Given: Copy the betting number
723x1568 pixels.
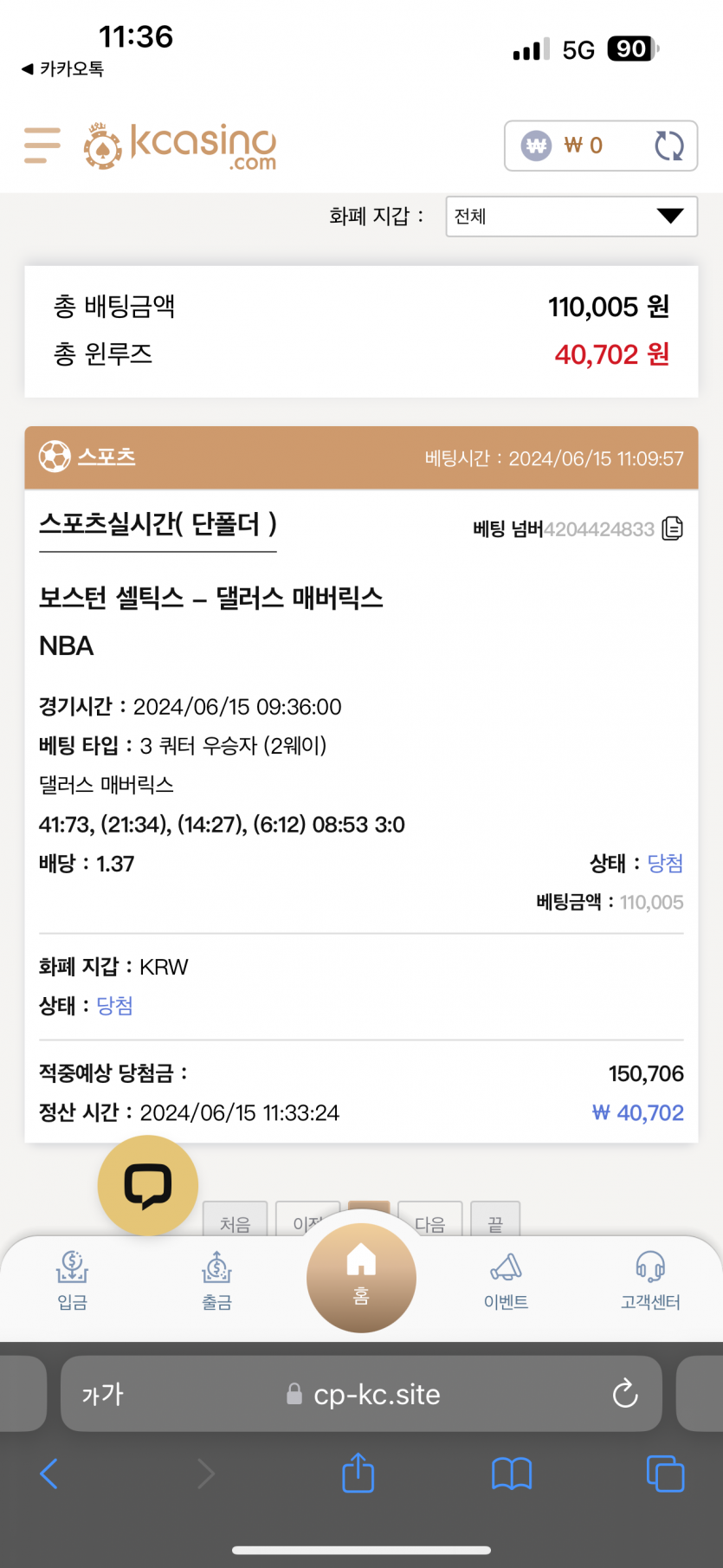Looking at the screenshot, I should pyautogui.click(x=673, y=528).
